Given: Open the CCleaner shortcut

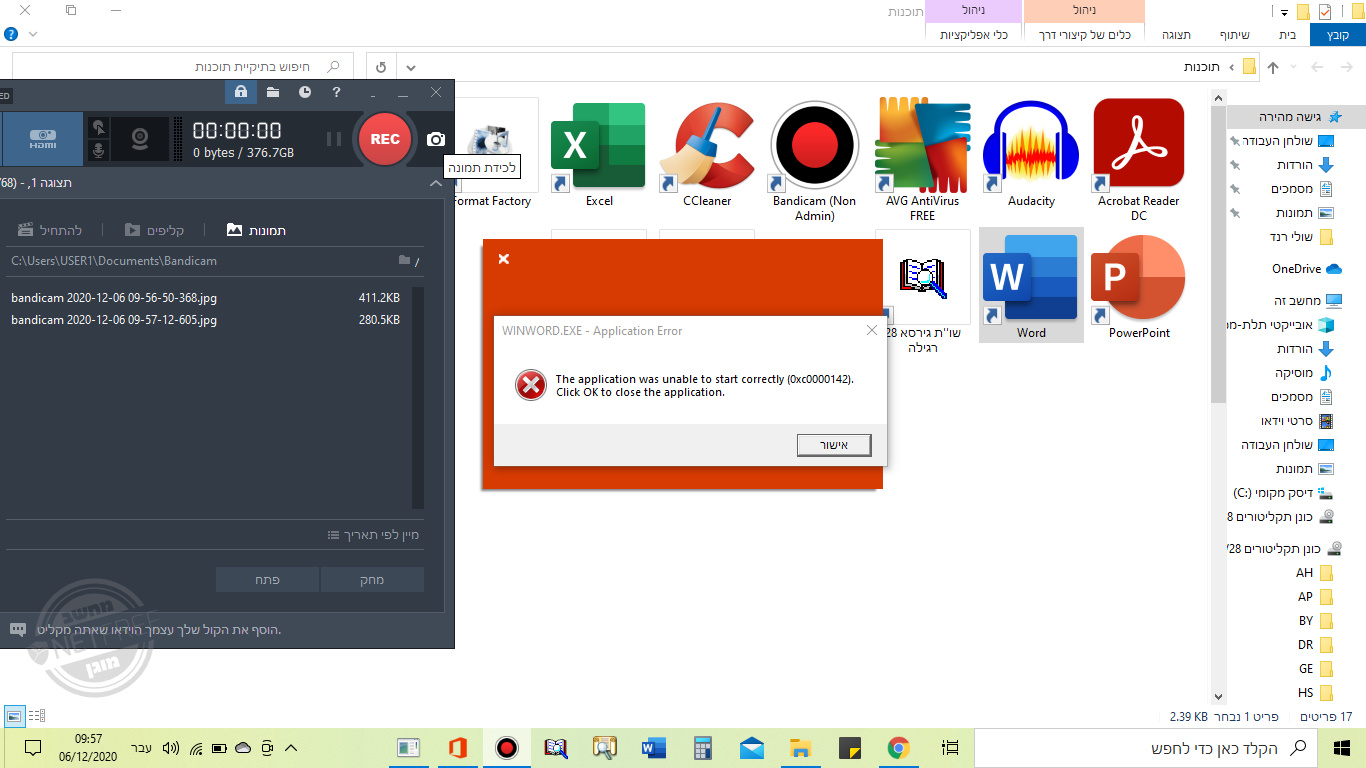Looking at the screenshot, I should coord(707,155).
